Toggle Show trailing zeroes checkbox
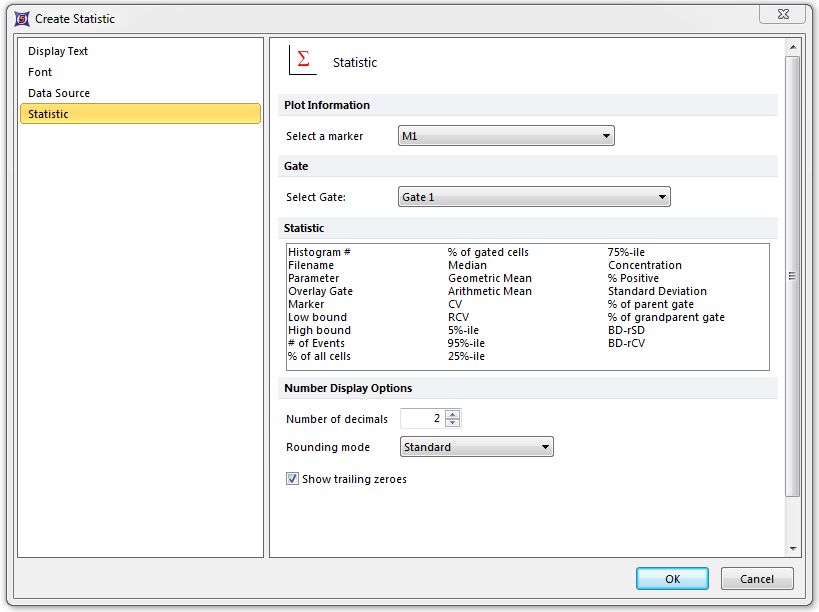Screen dimensions: 819x612 (293, 479)
